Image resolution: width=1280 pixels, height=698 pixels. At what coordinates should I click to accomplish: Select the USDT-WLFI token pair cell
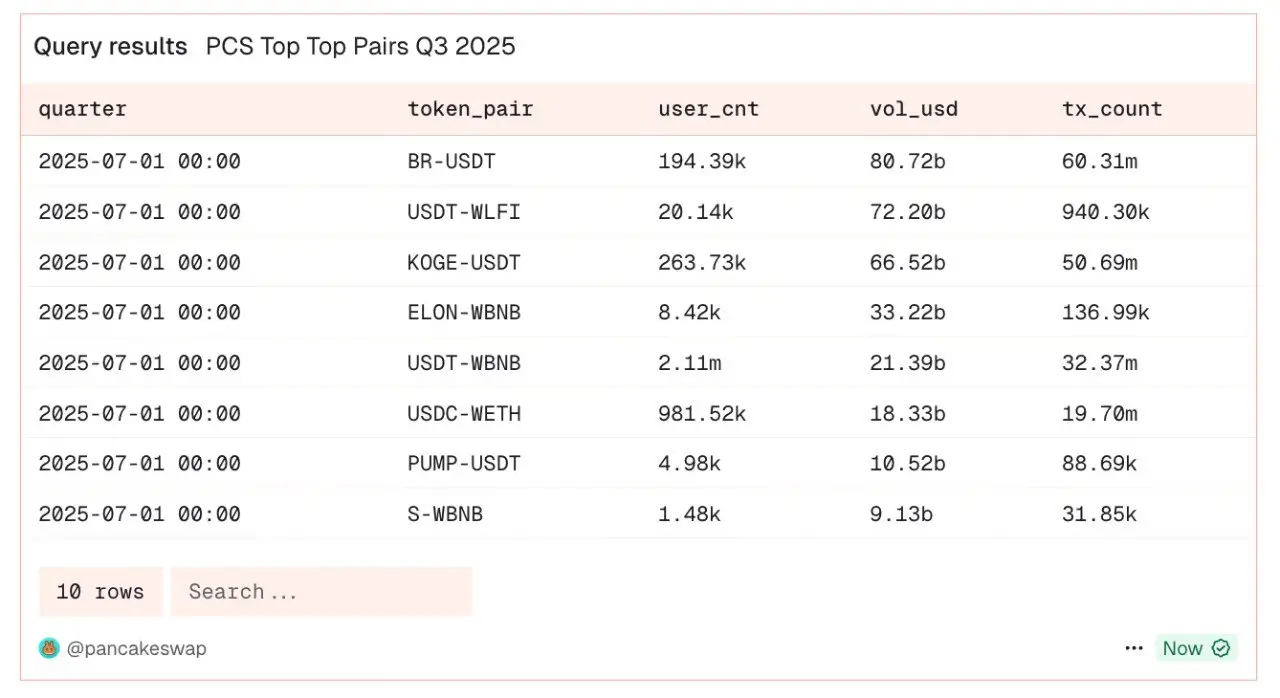(464, 212)
